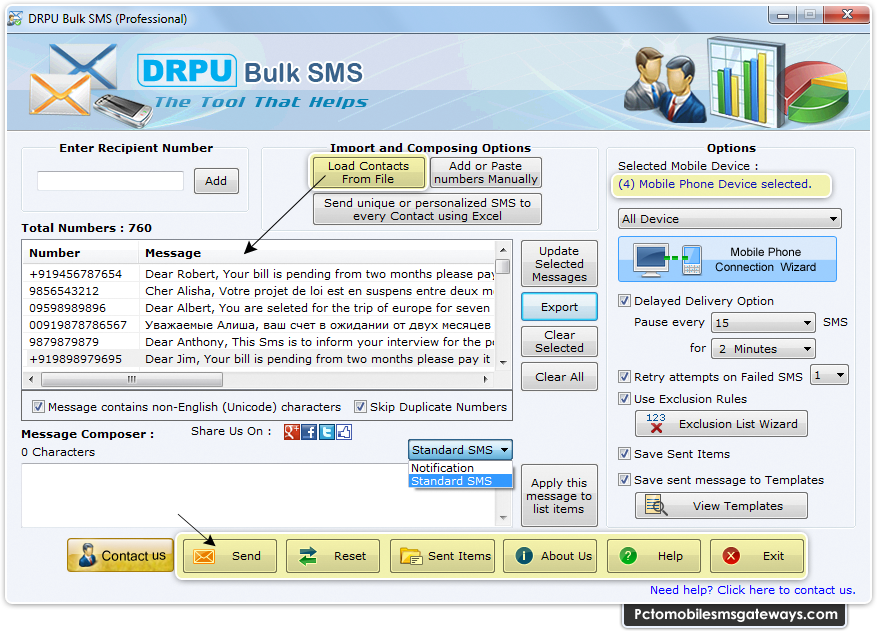Viewport: 877px width, 631px height.
Task: Toggle Skip Duplicate Numbers checkbox
Action: (x=360, y=407)
